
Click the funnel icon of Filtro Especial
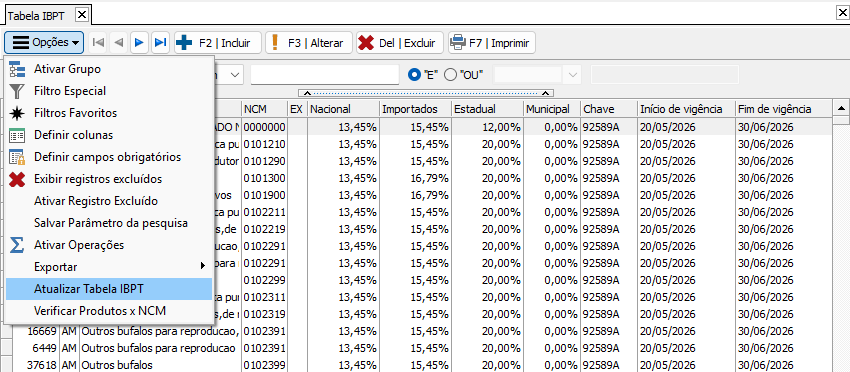point(17,91)
